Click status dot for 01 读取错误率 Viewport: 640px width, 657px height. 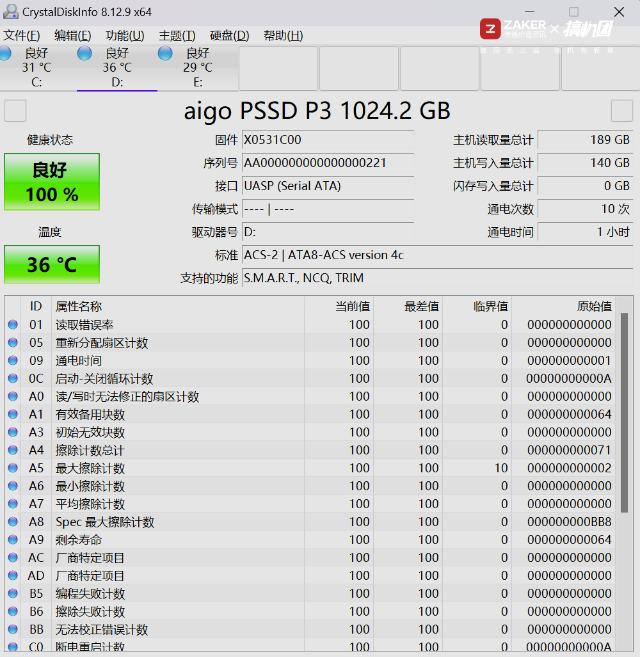point(13,325)
